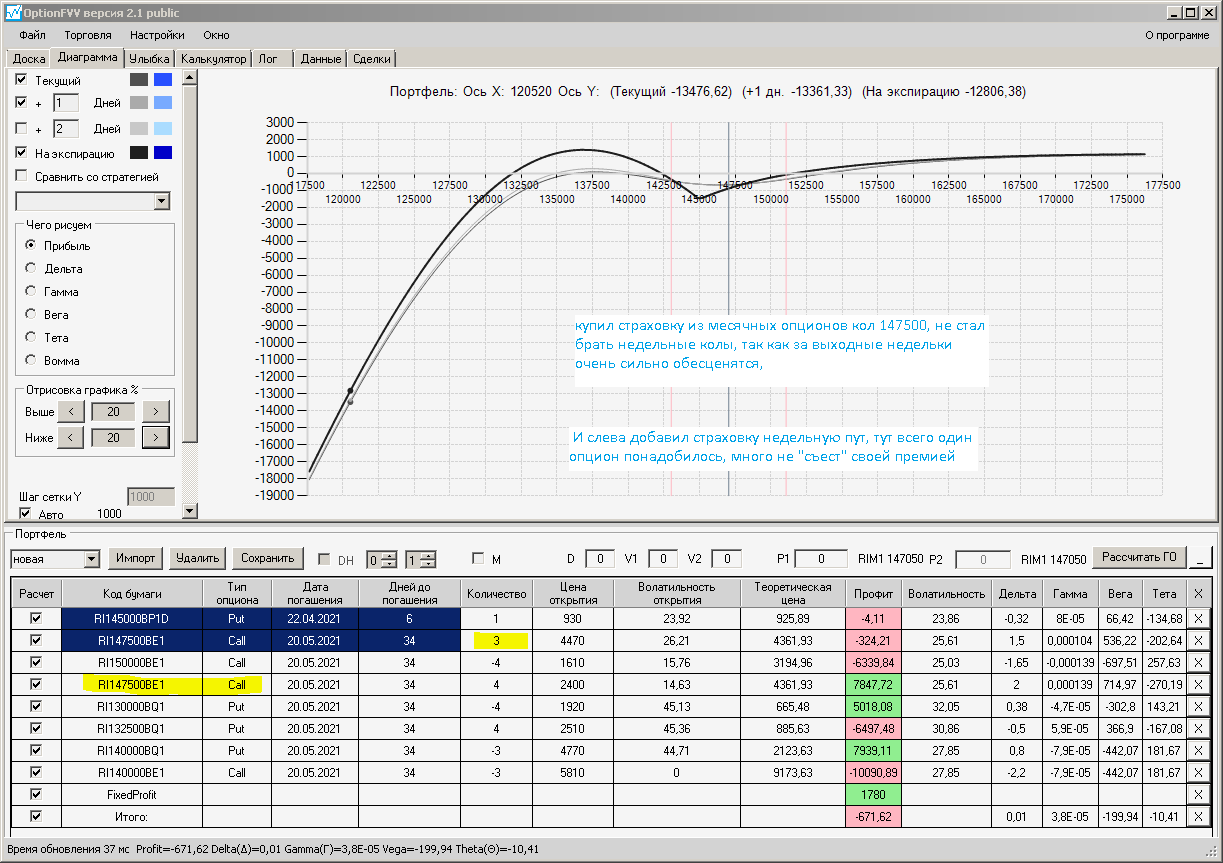1223x863 pixels.
Task: Select the Дельта radio button
Action: tap(31, 268)
